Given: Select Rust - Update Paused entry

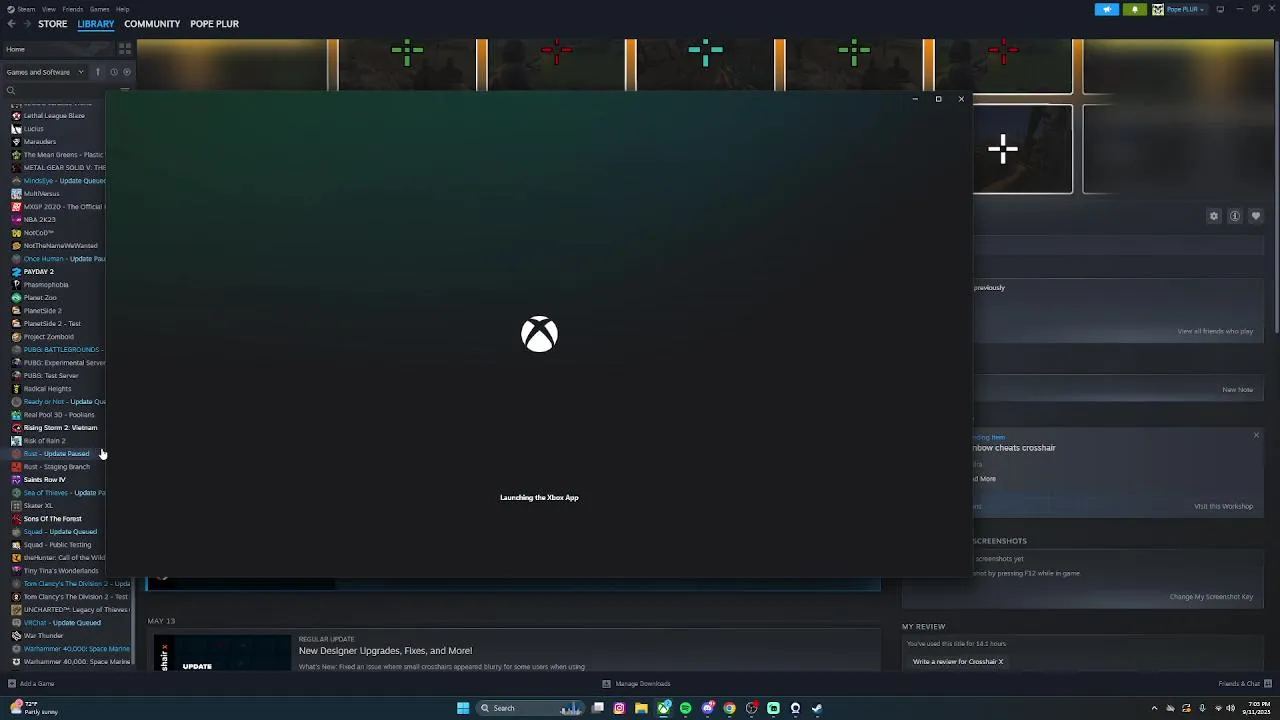Looking at the screenshot, I should click(56, 454).
